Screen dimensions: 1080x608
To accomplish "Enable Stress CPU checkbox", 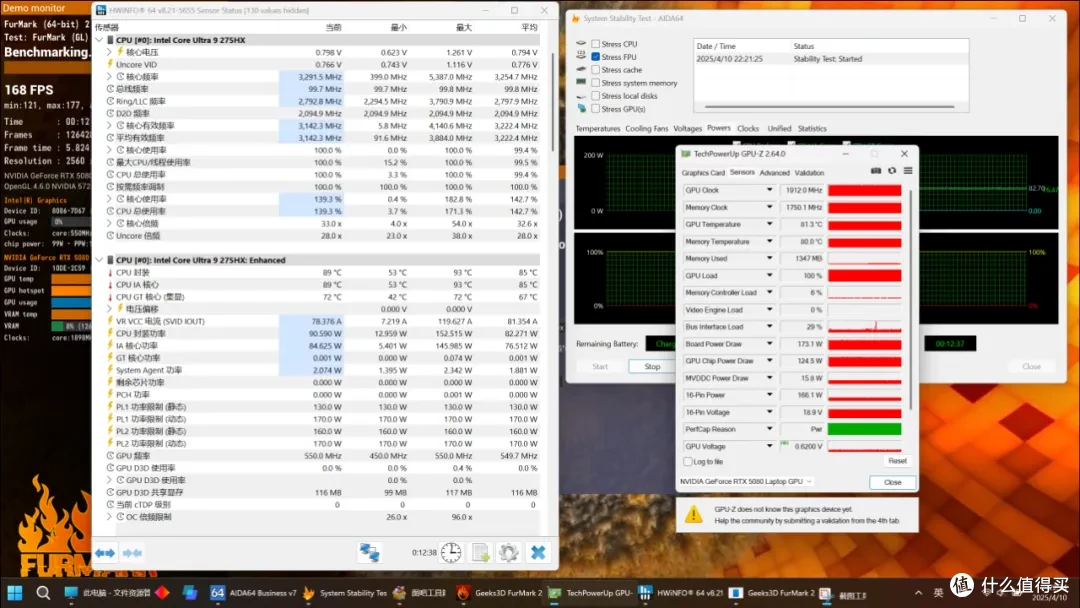I will pyautogui.click(x=596, y=44).
